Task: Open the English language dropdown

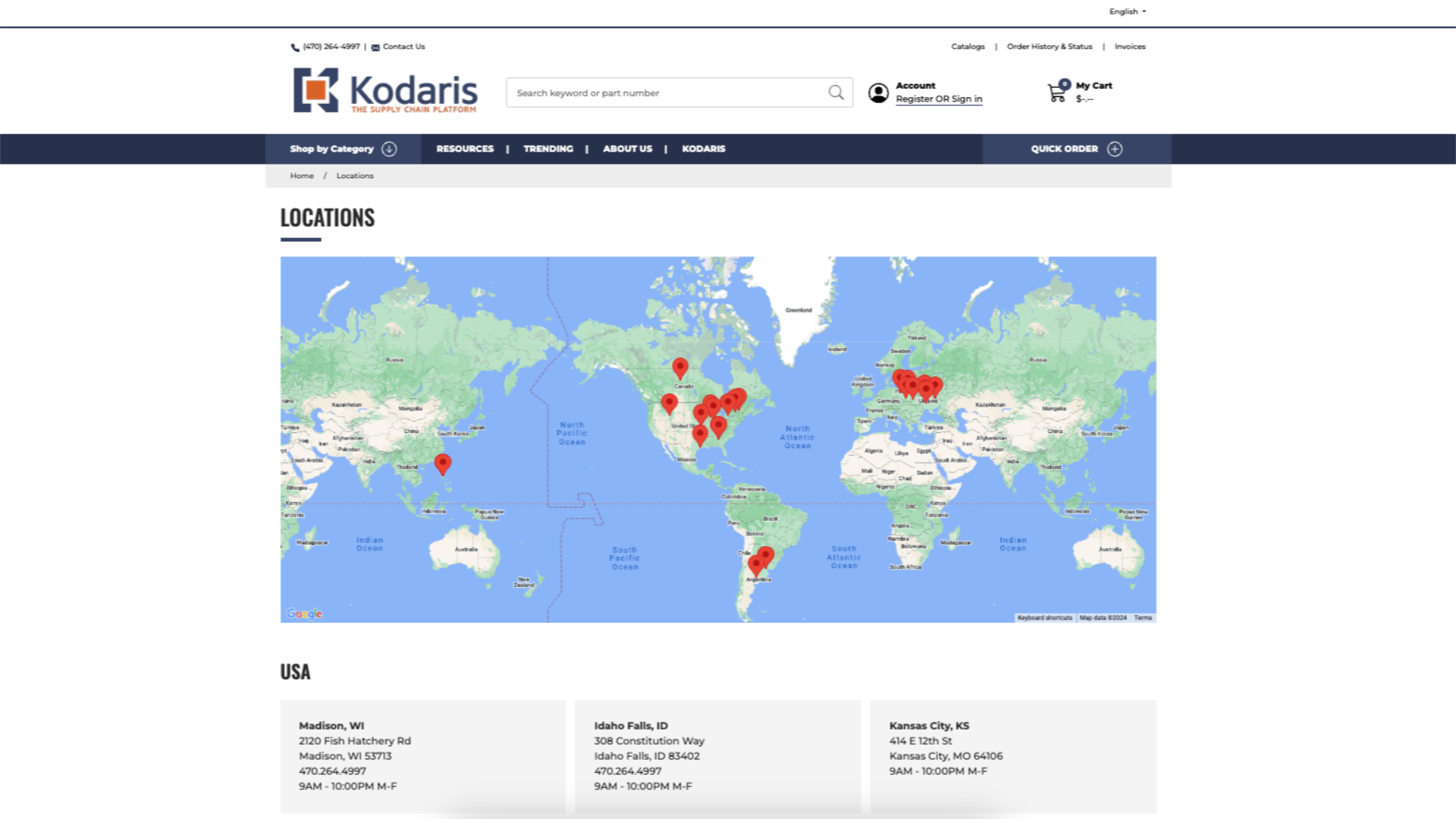Action: 1128,11
